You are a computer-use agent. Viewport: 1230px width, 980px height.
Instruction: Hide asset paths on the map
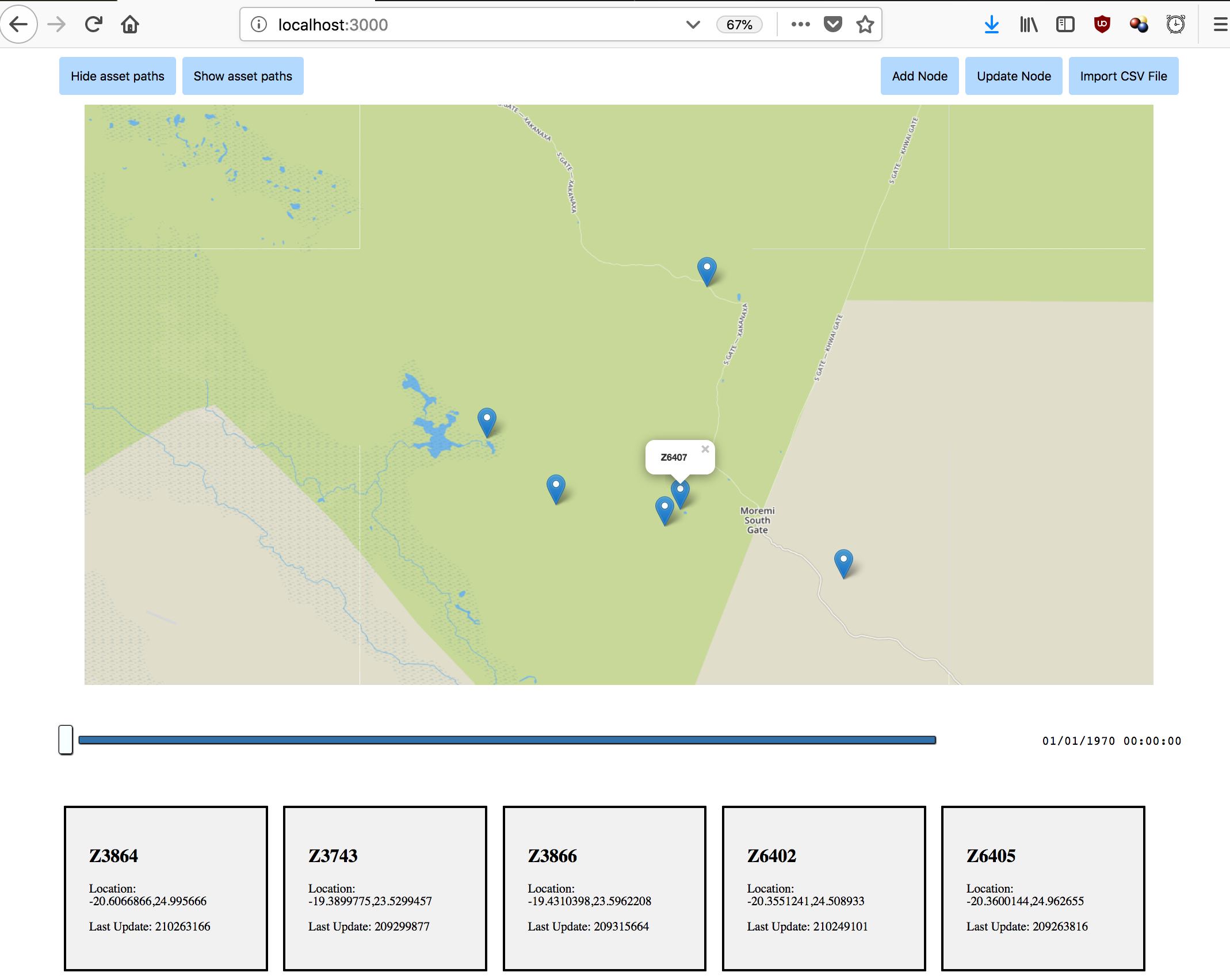pyautogui.click(x=117, y=76)
